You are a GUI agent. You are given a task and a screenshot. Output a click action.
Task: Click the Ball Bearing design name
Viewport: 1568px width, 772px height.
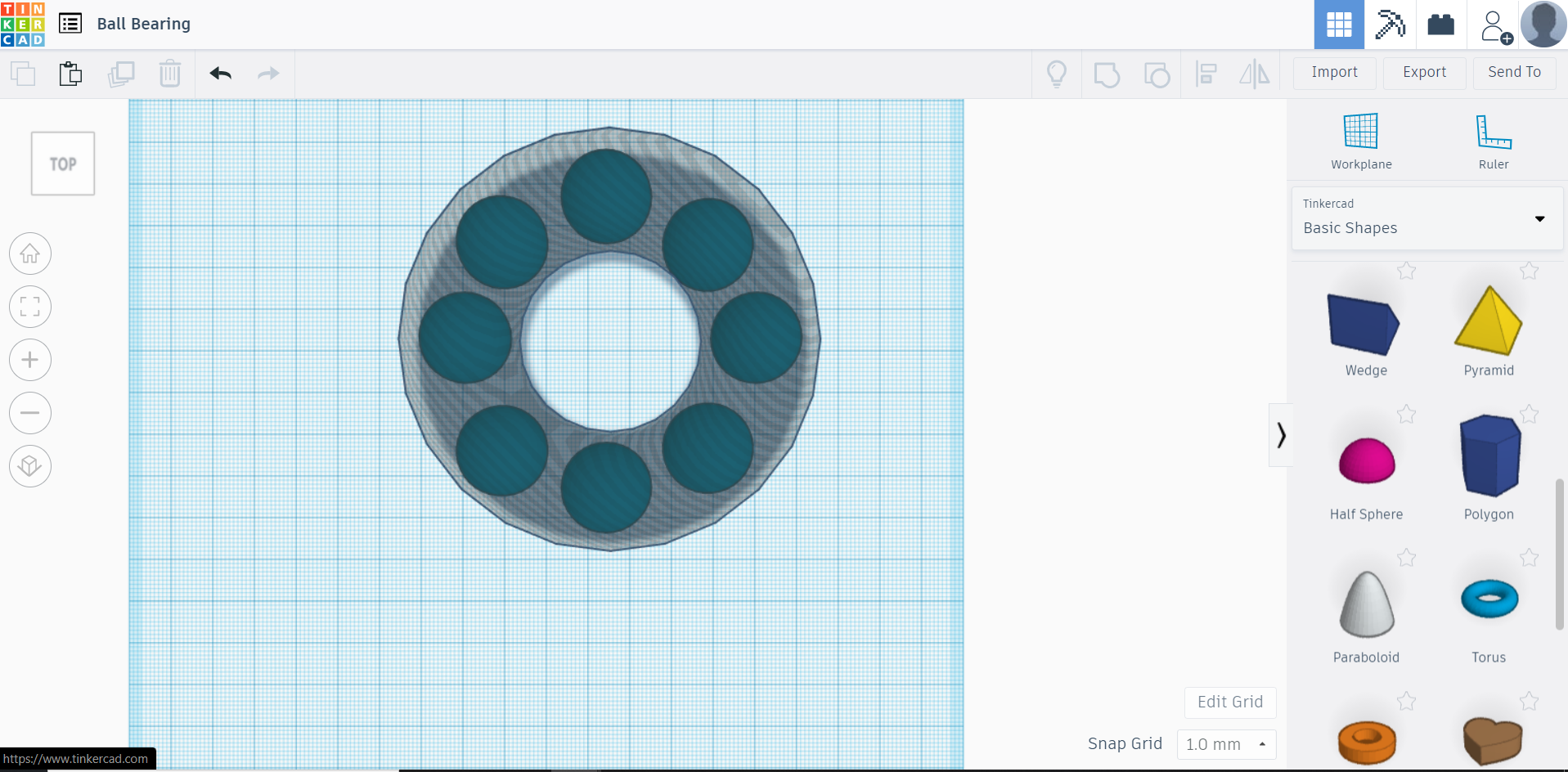(x=144, y=24)
